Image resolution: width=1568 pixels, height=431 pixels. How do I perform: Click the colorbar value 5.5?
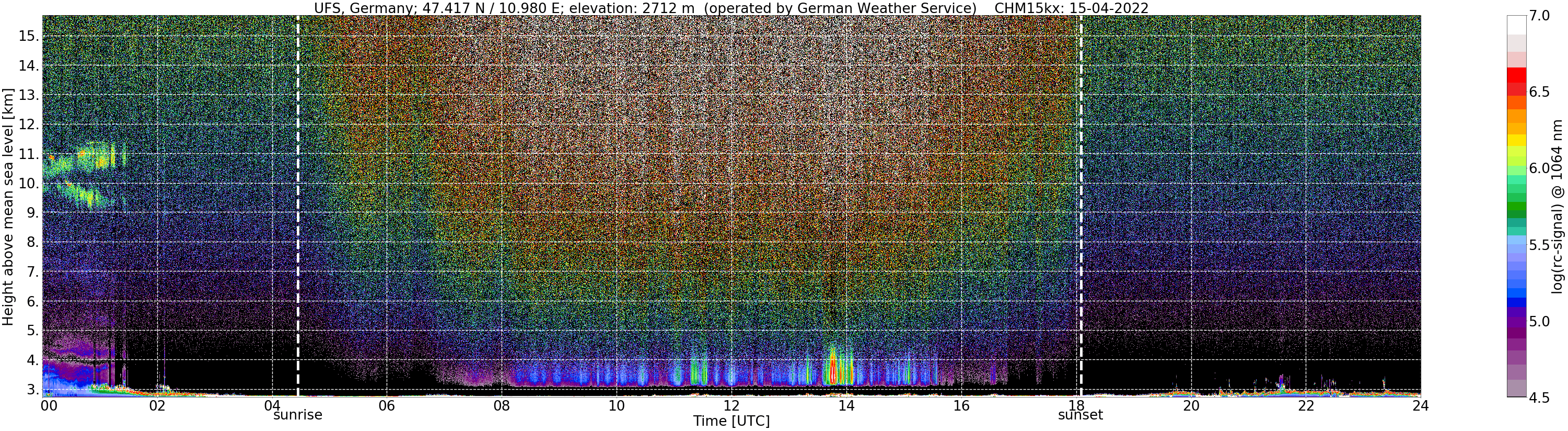1539,245
